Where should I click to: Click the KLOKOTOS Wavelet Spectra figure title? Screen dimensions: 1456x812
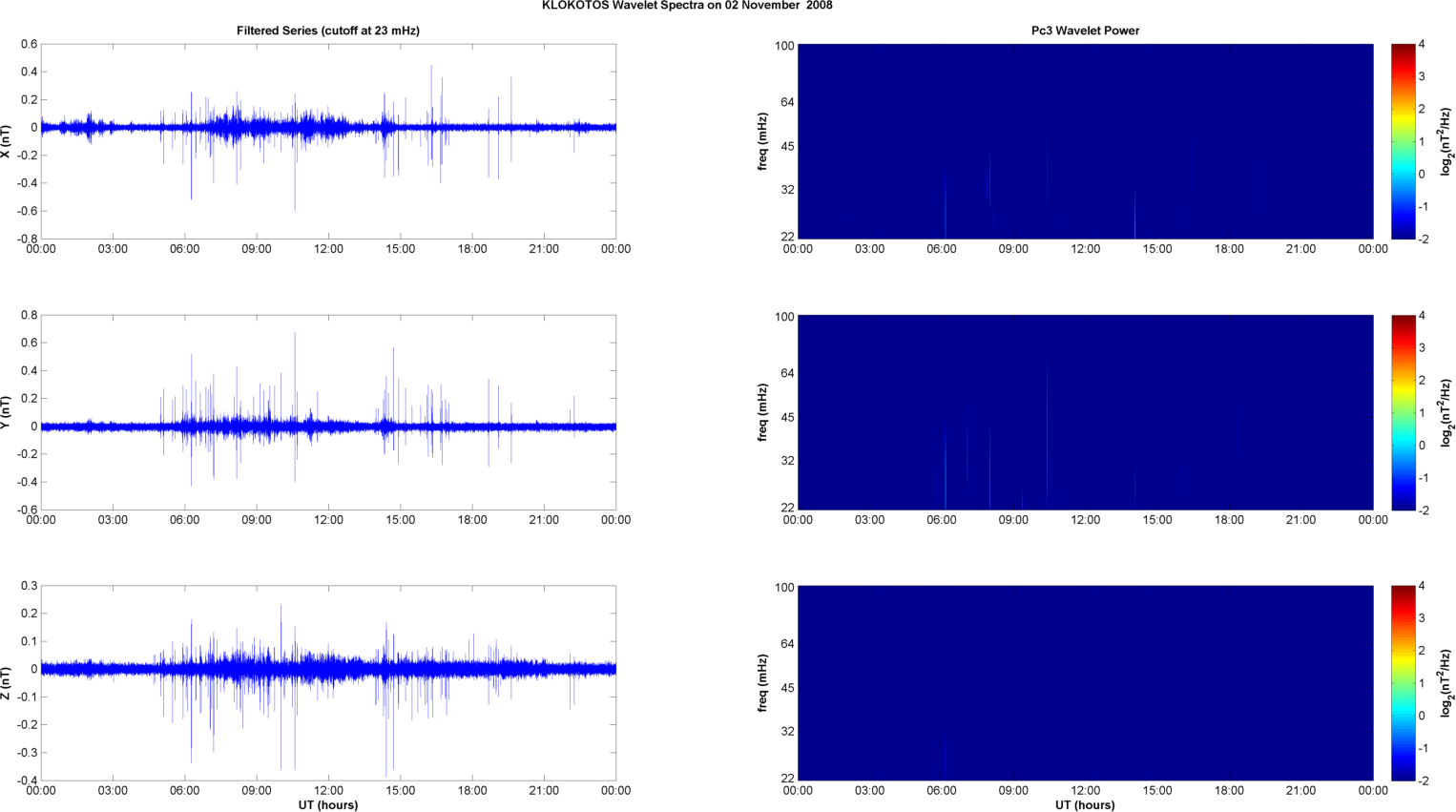click(x=687, y=6)
